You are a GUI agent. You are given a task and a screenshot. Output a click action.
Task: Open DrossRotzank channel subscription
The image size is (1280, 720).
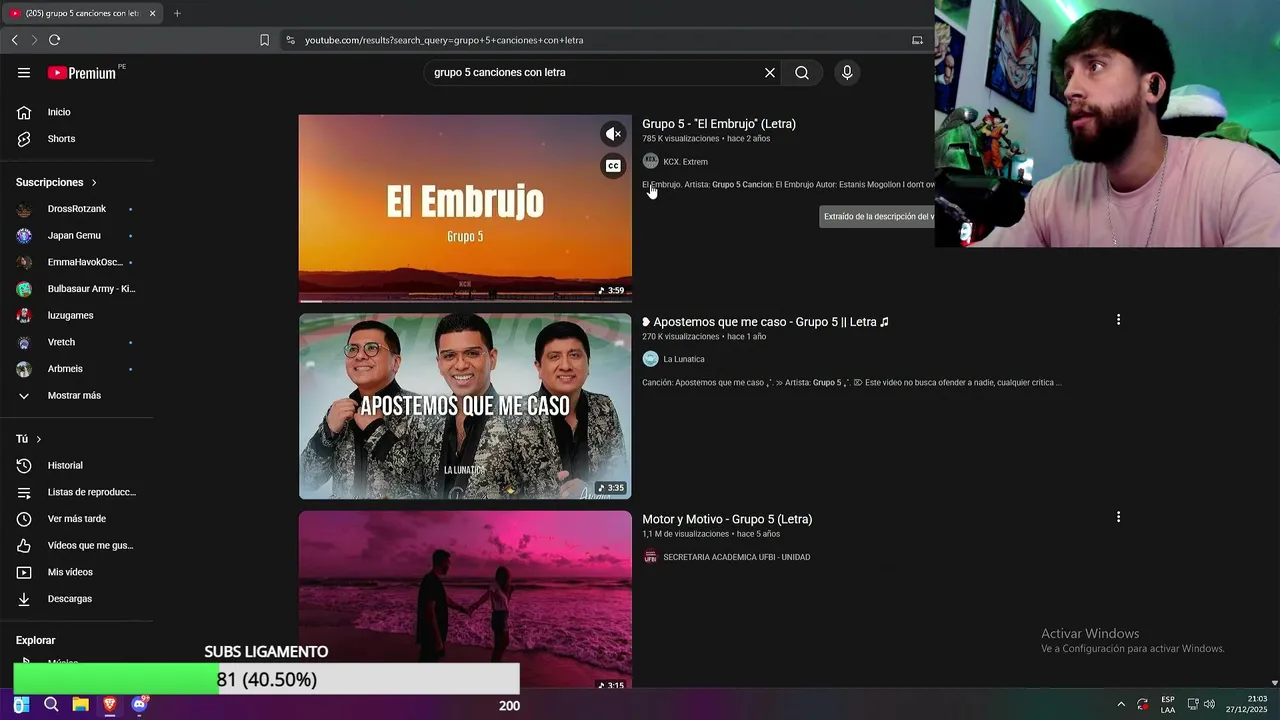click(76, 209)
